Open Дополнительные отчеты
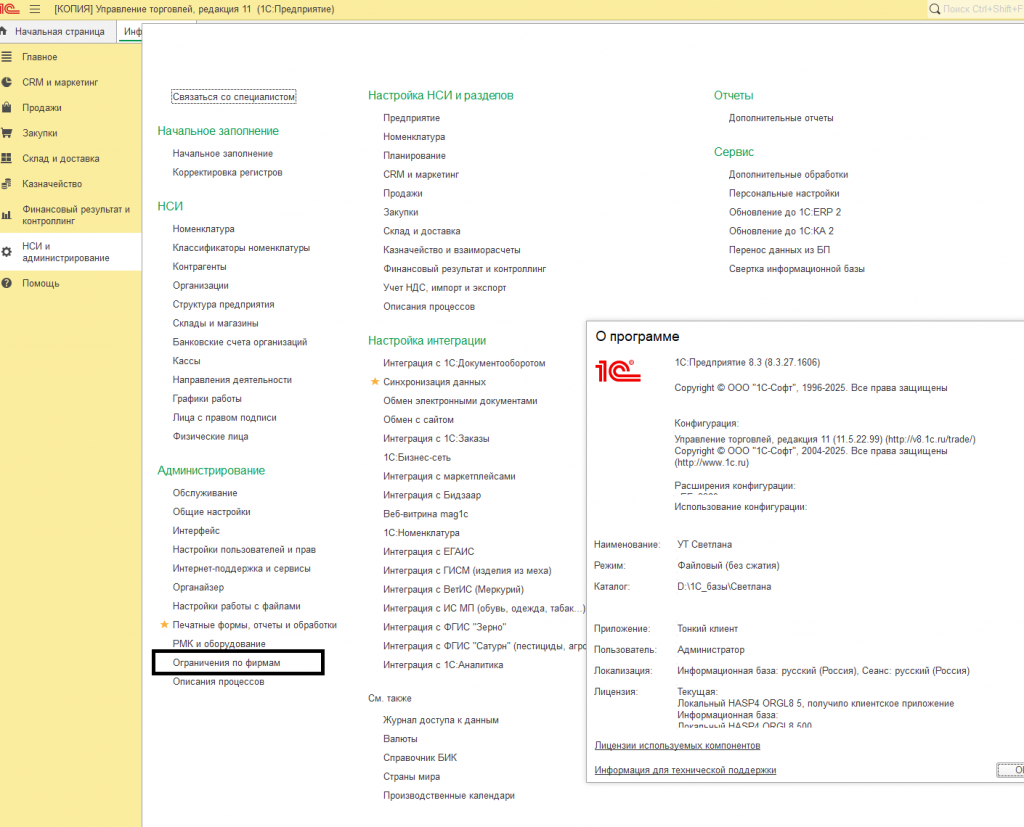The height and width of the screenshot is (827, 1024). point(781,118)
